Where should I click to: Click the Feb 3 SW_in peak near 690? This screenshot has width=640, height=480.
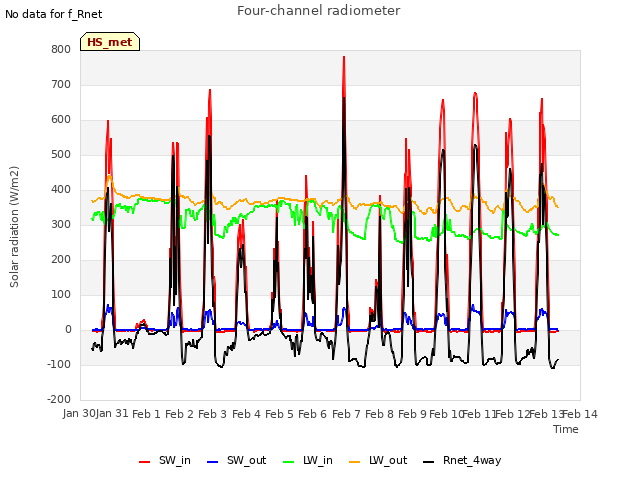(x=210, y=90)
